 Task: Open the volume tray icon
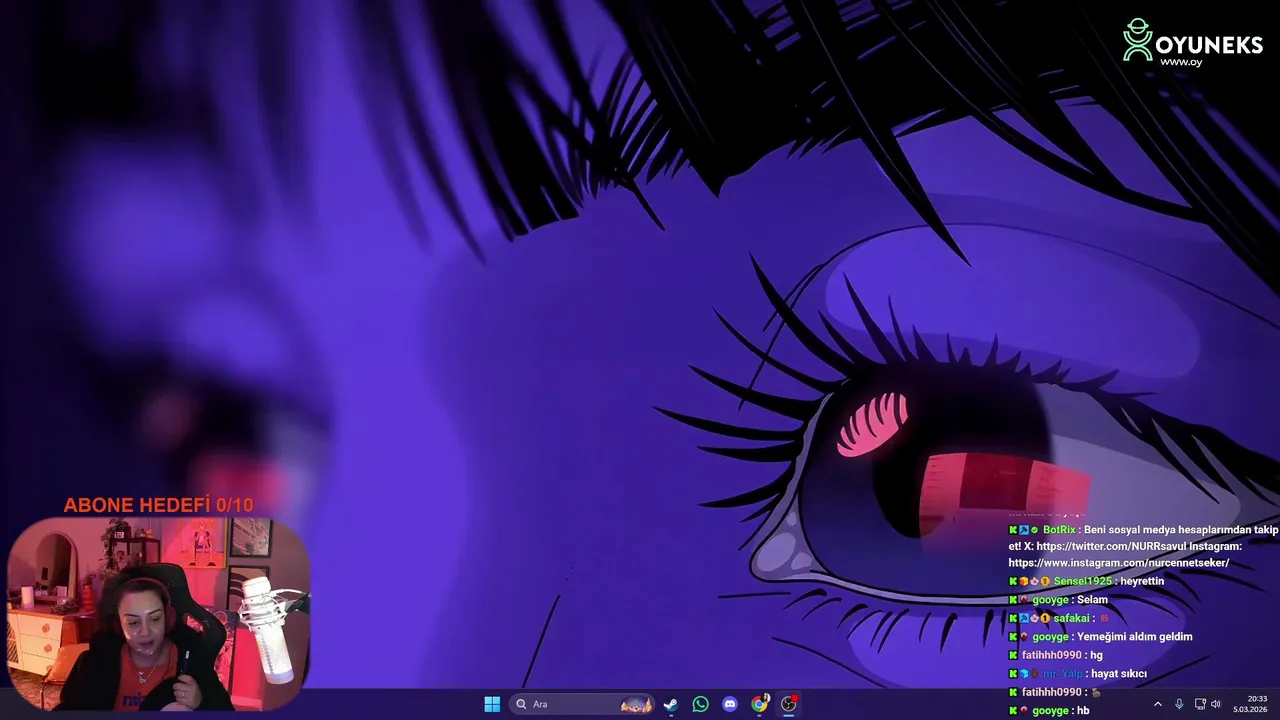click(x=1216, y=704)
